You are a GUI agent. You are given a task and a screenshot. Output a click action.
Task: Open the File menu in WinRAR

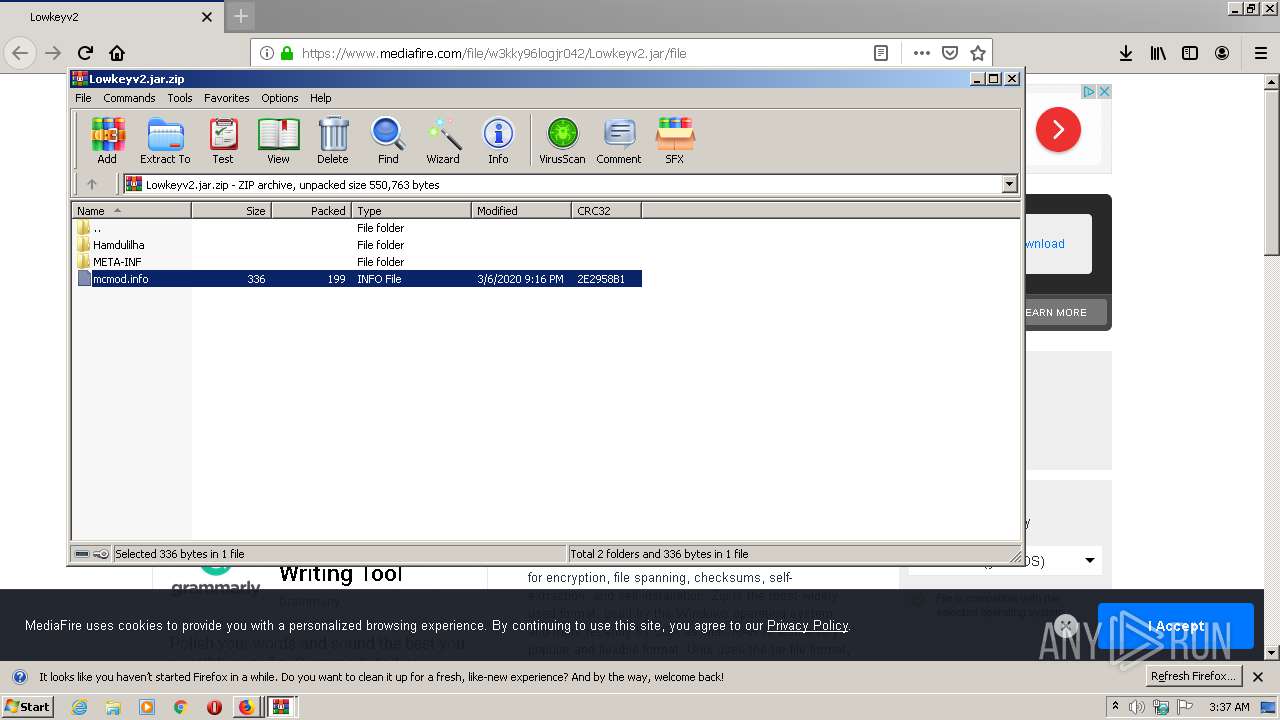click(x=83, y=98)
